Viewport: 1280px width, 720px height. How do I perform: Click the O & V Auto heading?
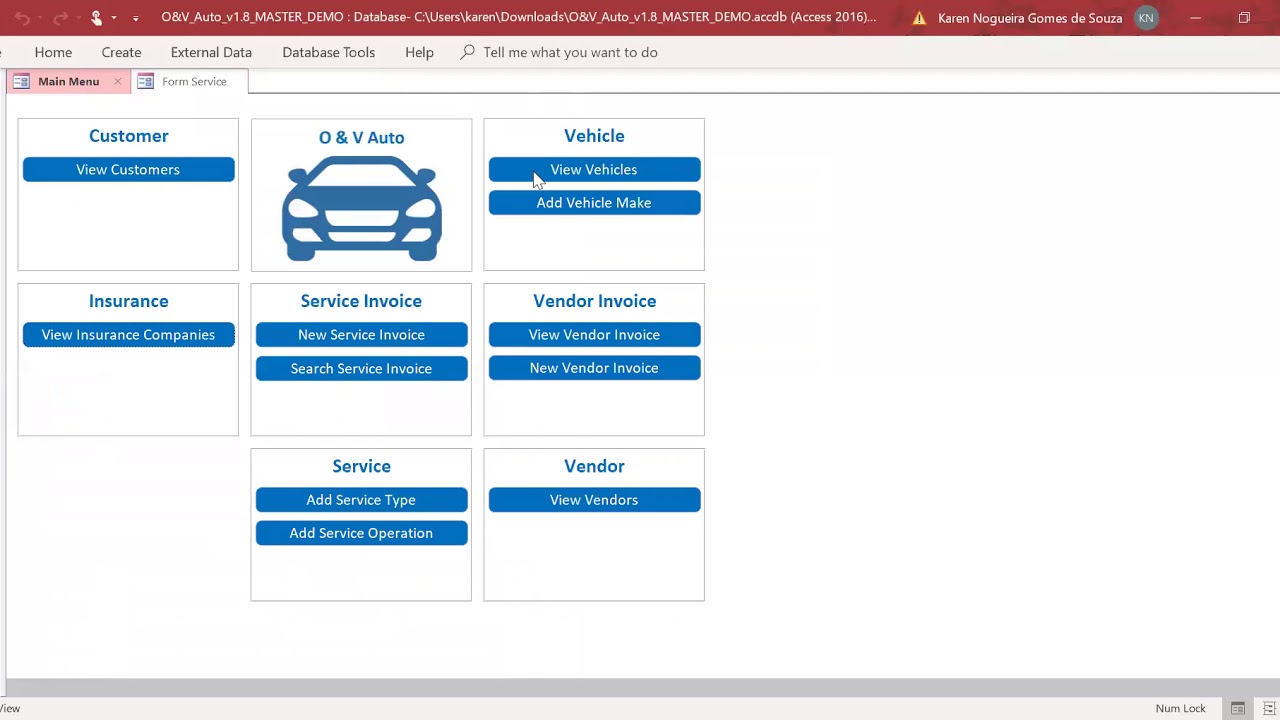(x=361, y=138)
